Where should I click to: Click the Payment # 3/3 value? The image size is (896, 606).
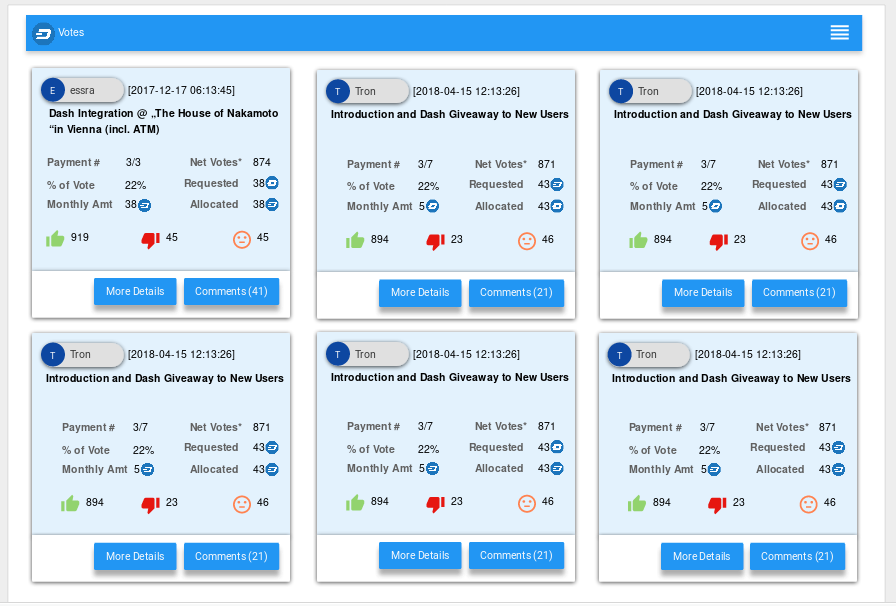point(133,162)
